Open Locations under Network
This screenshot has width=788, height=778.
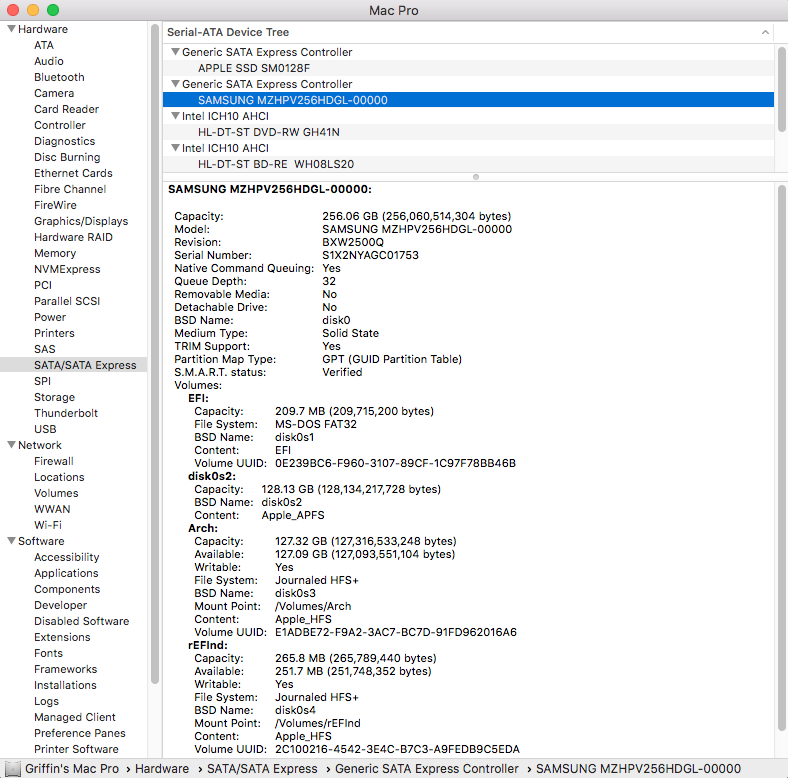coord(59,477)
